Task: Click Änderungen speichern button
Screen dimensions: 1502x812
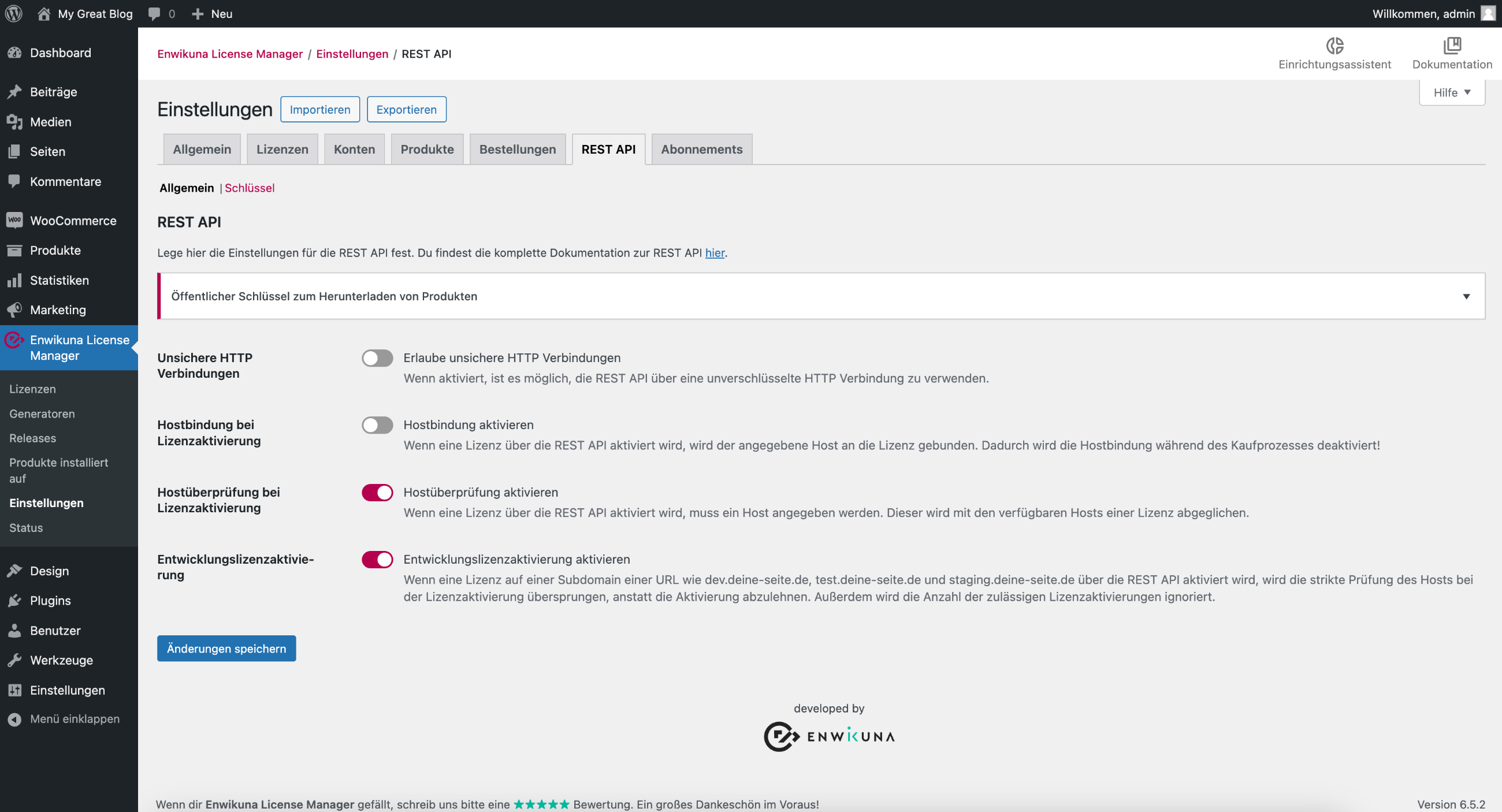Action: pyautogui.click(x=226, y=648)
